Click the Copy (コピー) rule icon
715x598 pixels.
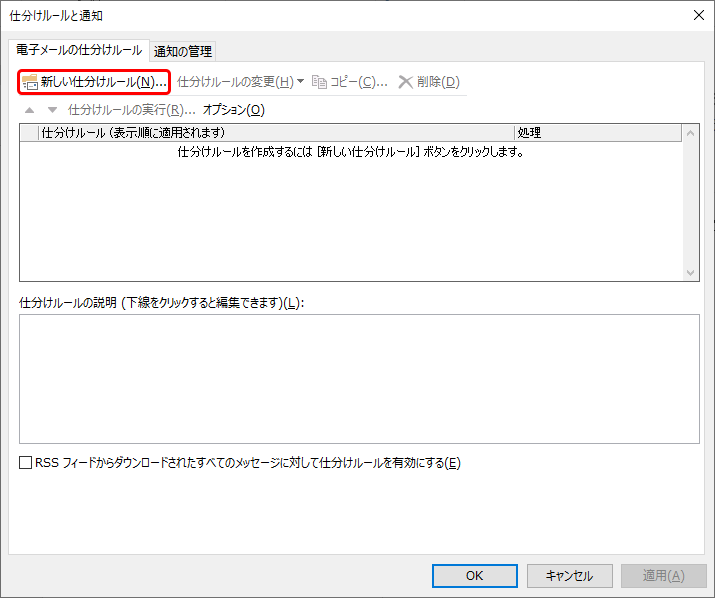tap(320, 82)
